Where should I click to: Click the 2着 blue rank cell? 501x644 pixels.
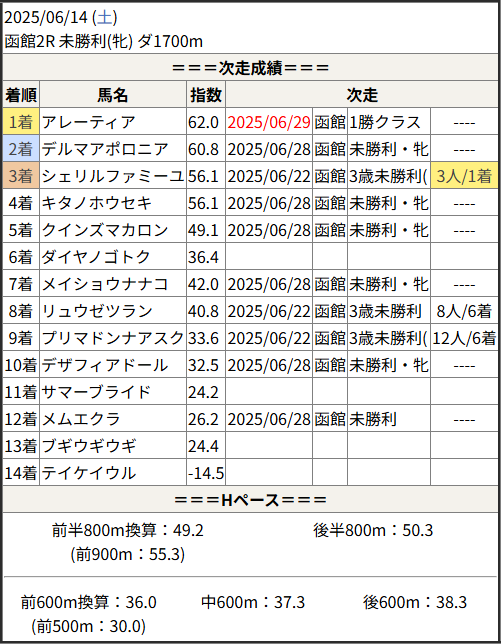pyautogui.click(x=21, y=149)
